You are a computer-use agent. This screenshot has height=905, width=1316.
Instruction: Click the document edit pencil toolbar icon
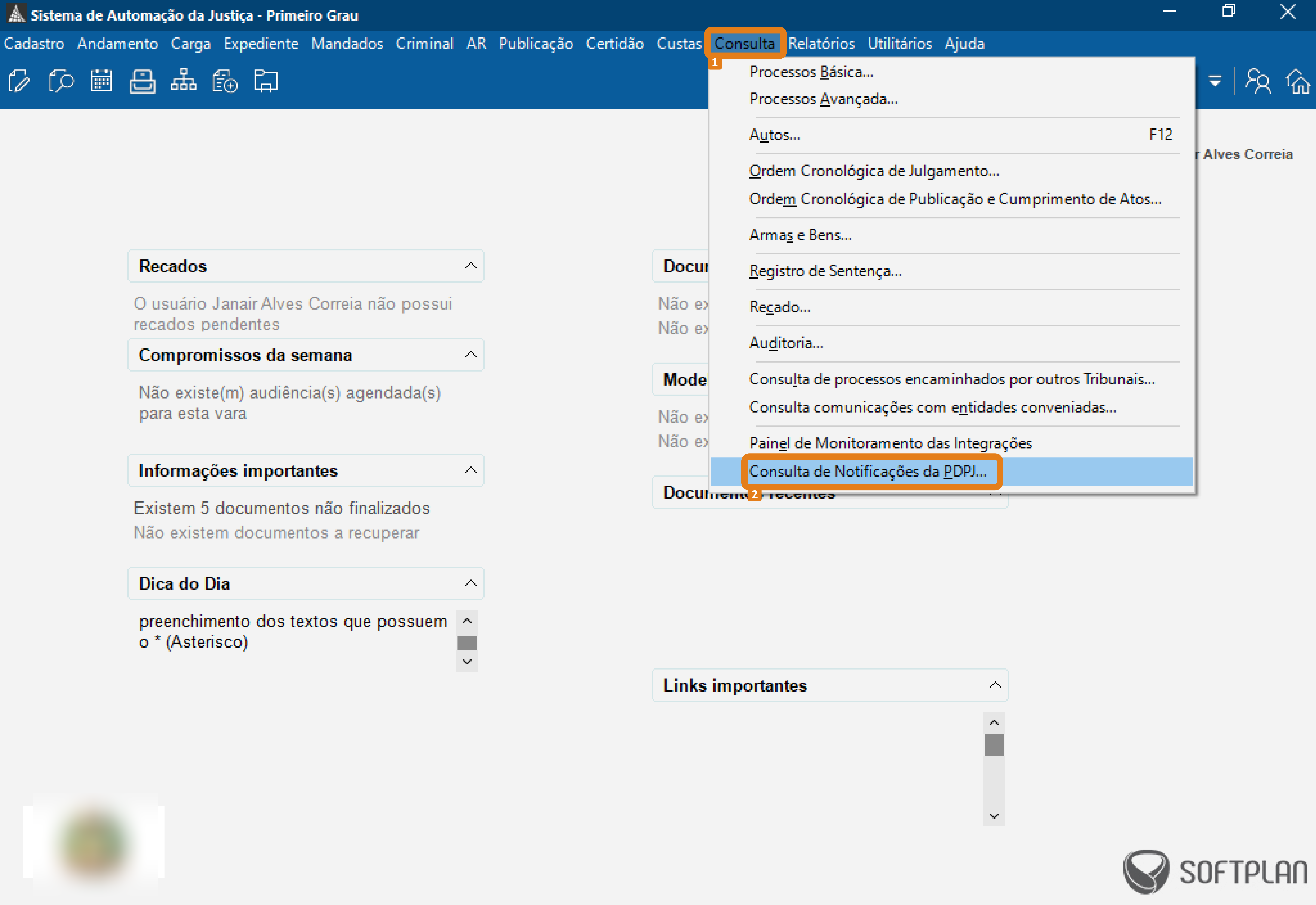click(x=19, y=82)
